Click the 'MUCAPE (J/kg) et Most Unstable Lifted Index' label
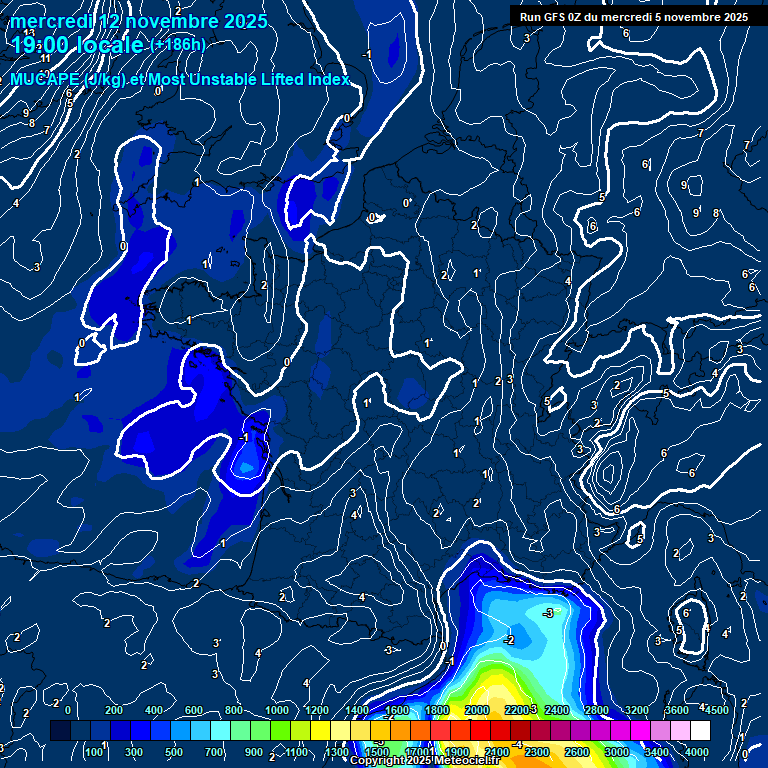768x768 pixels. [180, 79]
